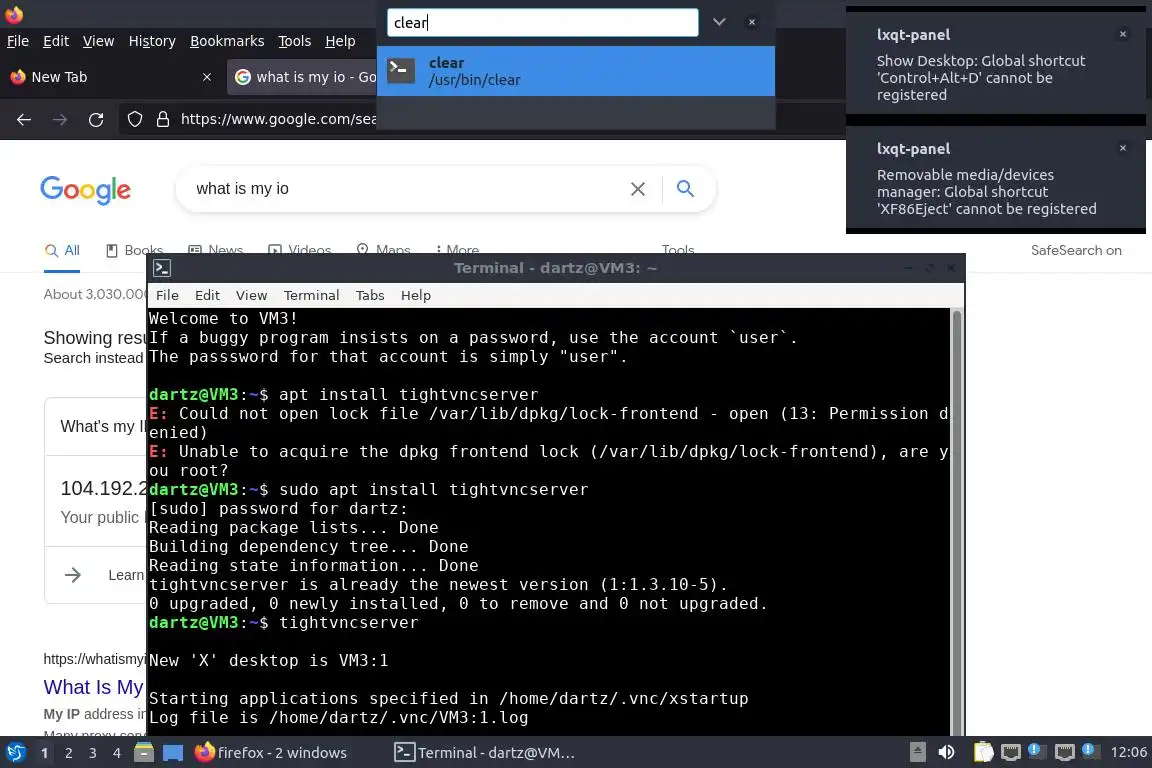Click the show desktop icon in panel

(173, 753)
